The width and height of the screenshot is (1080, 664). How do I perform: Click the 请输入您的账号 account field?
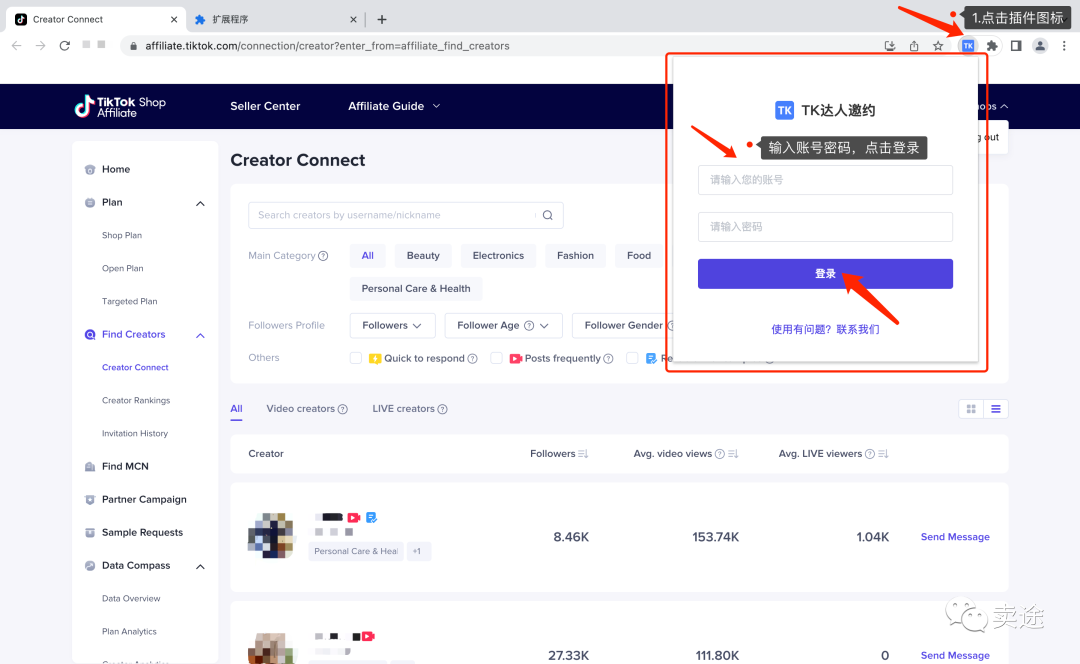[x=825, y=180]
